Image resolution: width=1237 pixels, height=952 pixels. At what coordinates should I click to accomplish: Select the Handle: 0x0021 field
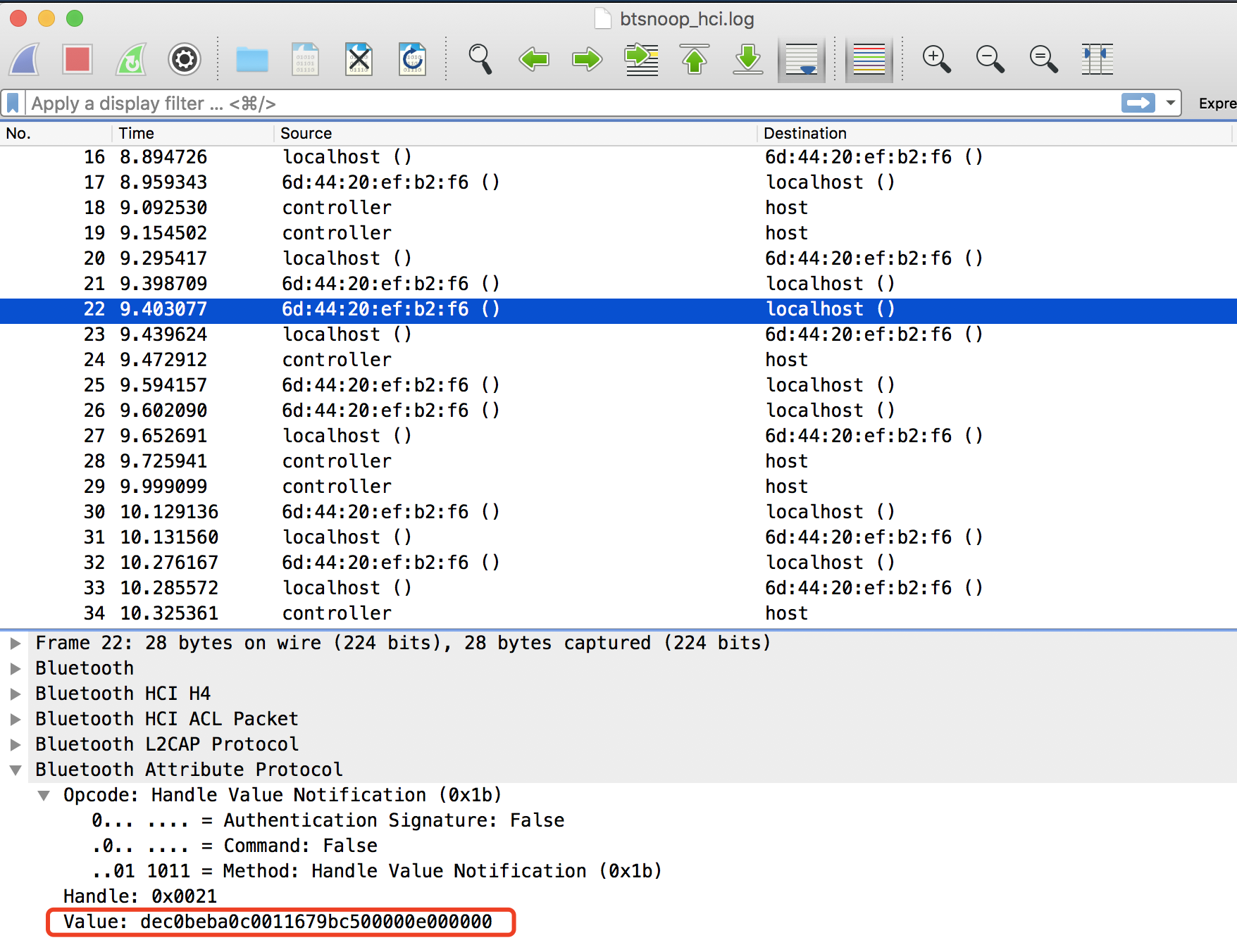click(x=139, y=896)
